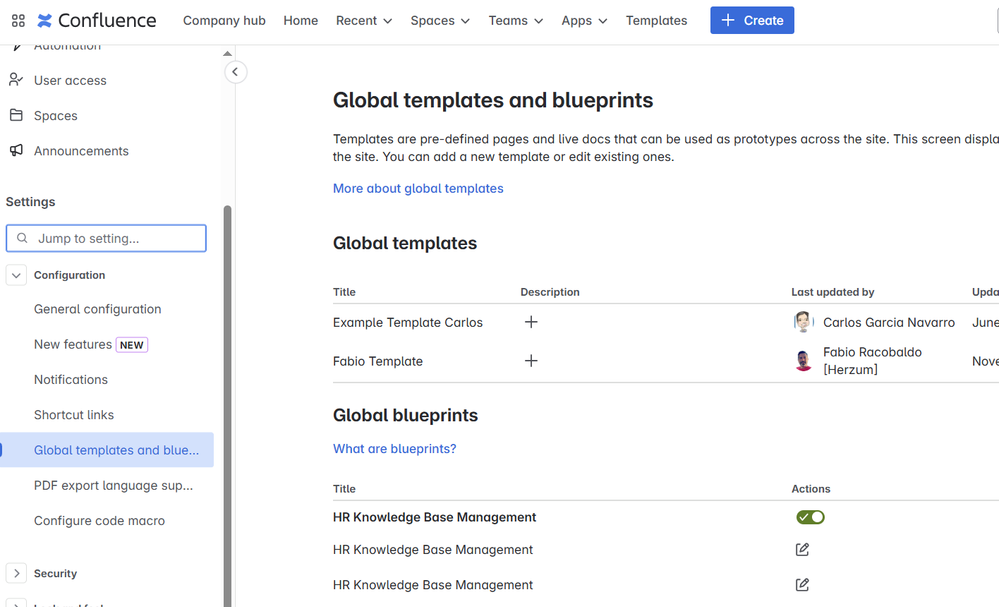The width and height of the screenshot is (999, 607).
Task: Open the Recent dropdown menu
Action: (x=364, y=20)
